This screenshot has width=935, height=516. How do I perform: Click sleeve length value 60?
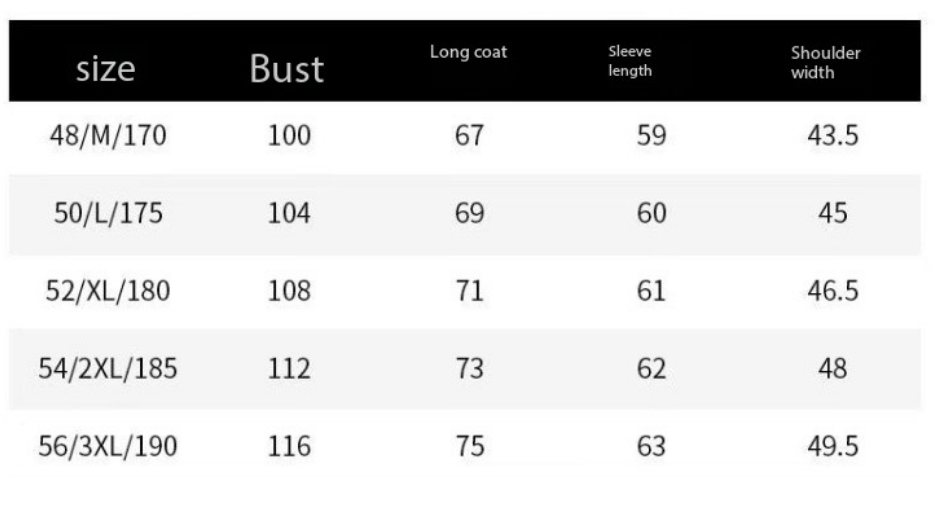click(651, 213)
